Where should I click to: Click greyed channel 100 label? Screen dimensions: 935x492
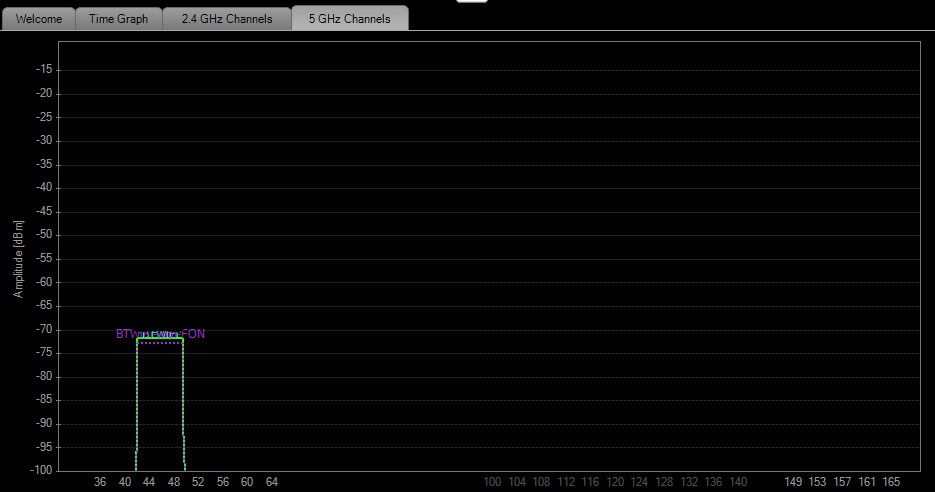pyautogui.click(x=492, y=482)
